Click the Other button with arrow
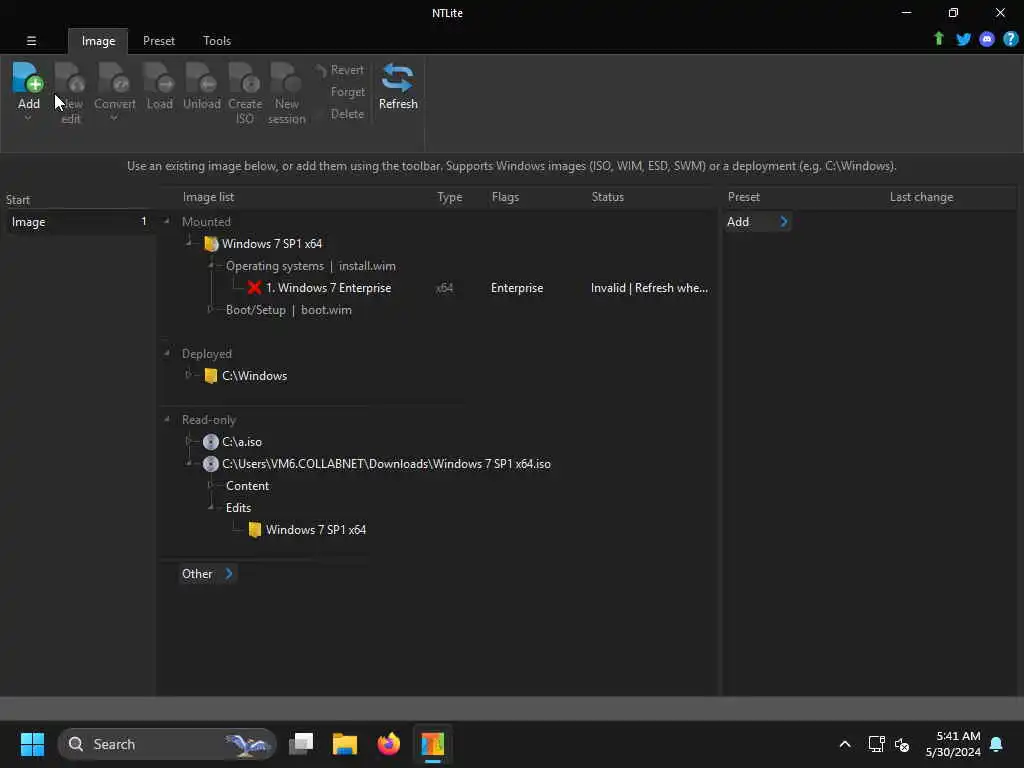This screenshot has width=1024, height=768. (x=207, y=574)
